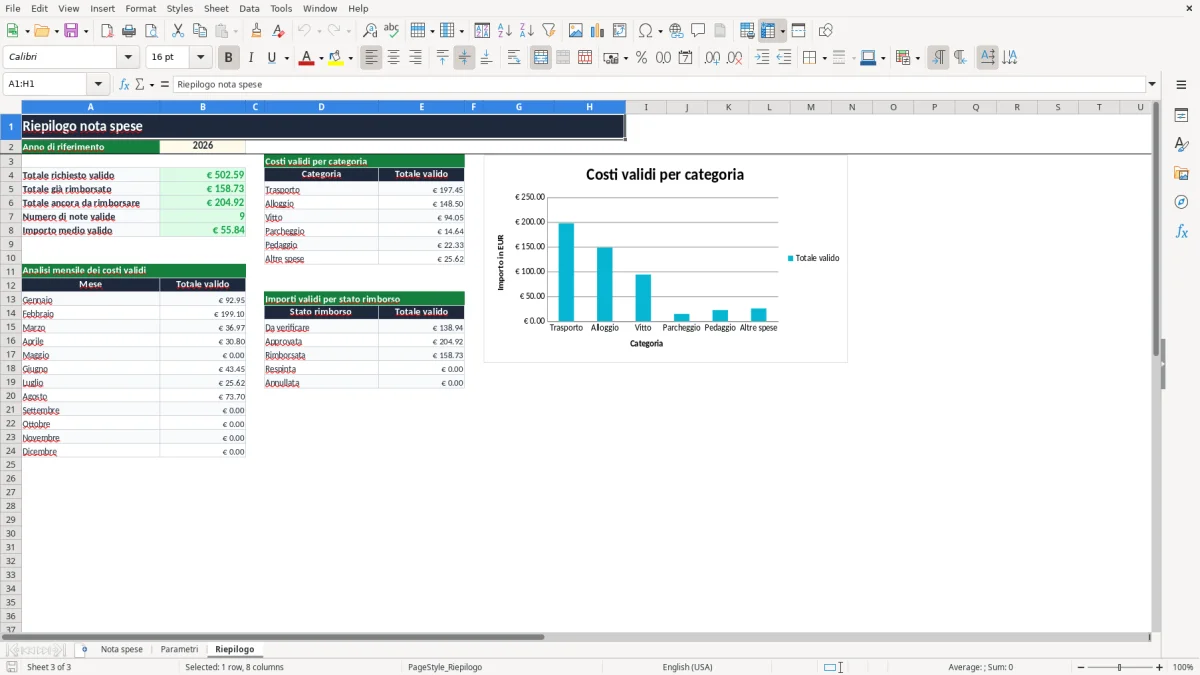Click Sort Ascending icon

504,31
